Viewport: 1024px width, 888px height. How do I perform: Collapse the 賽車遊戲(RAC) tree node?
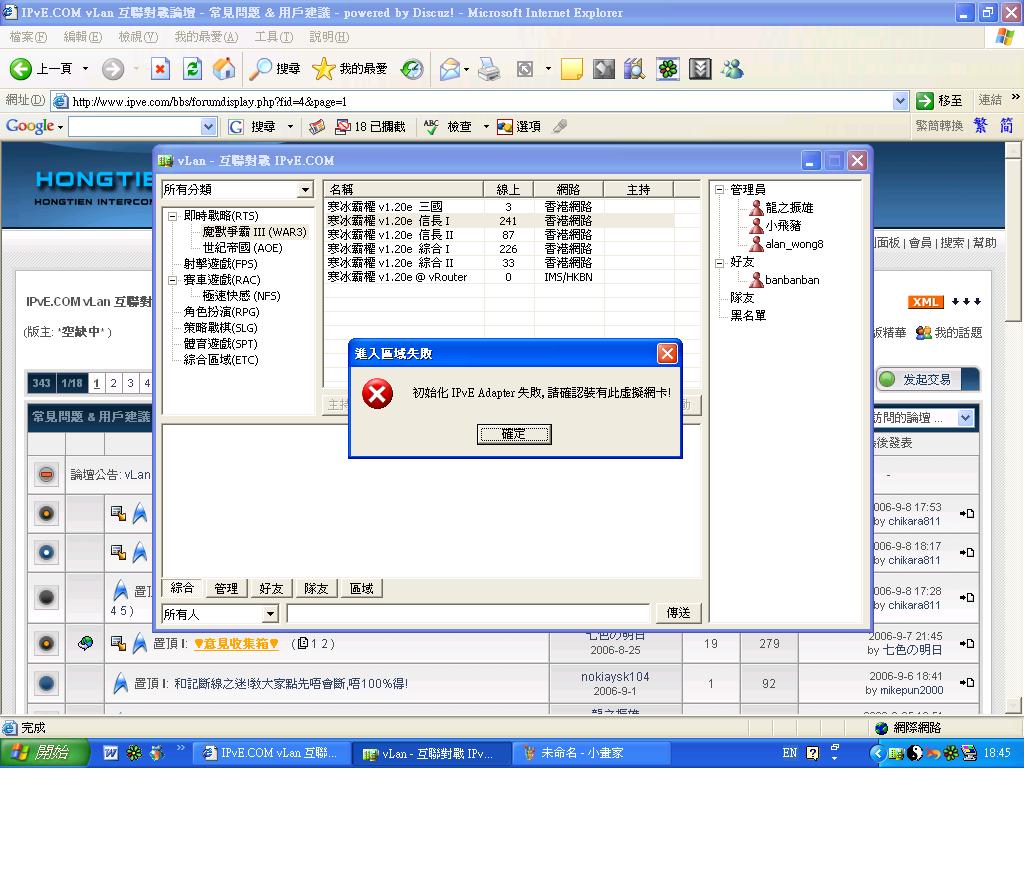[x=172, y=280]
